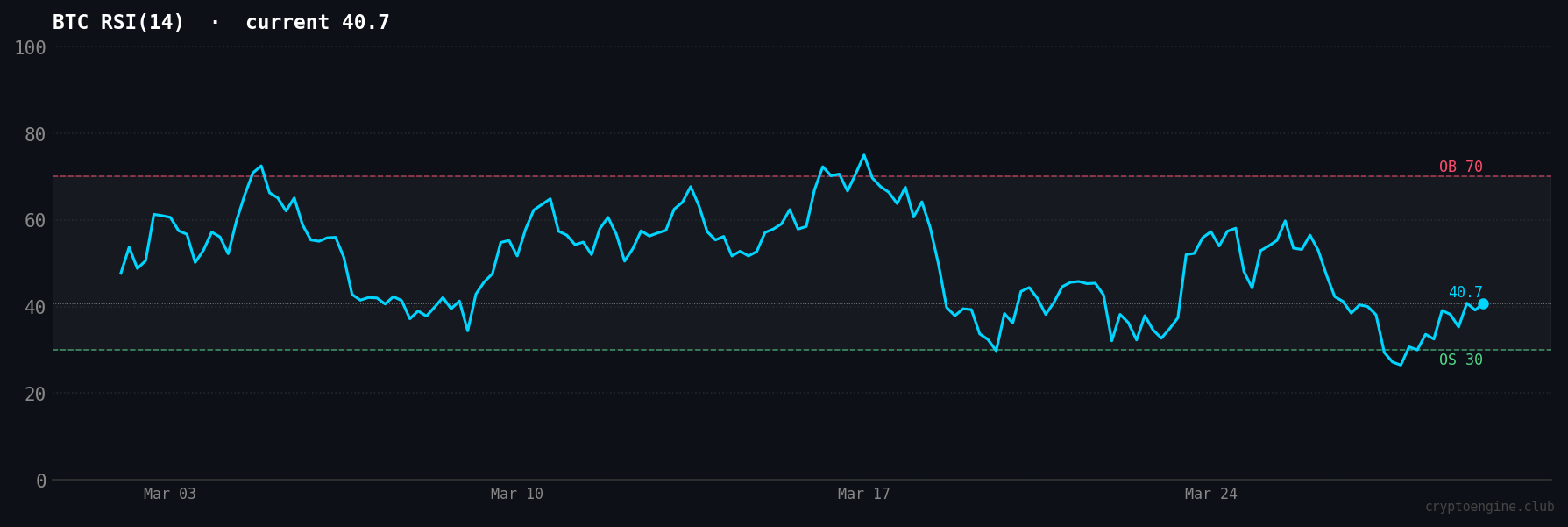Image resolution: width=1568 pixels, height=527 pixels.
Task: Click the first point of the RSI line
Action: (x=121, y=274)
